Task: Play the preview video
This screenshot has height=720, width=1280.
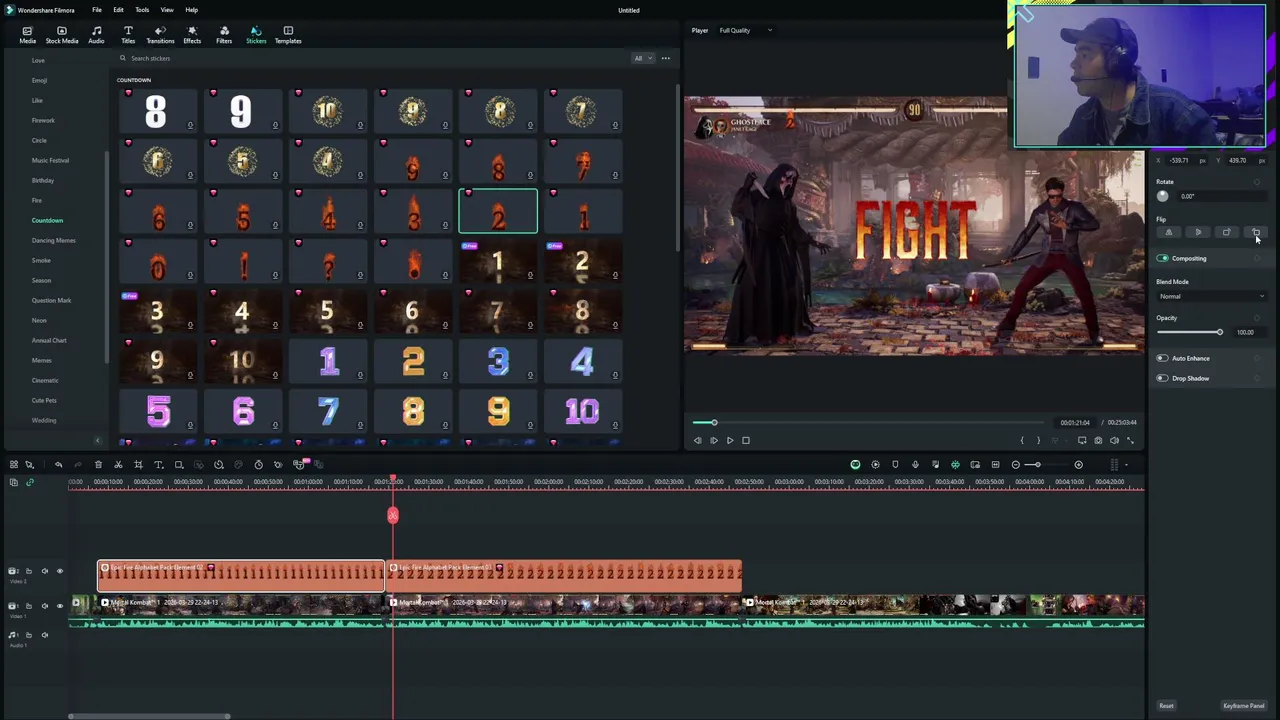Action: [730, 440]
